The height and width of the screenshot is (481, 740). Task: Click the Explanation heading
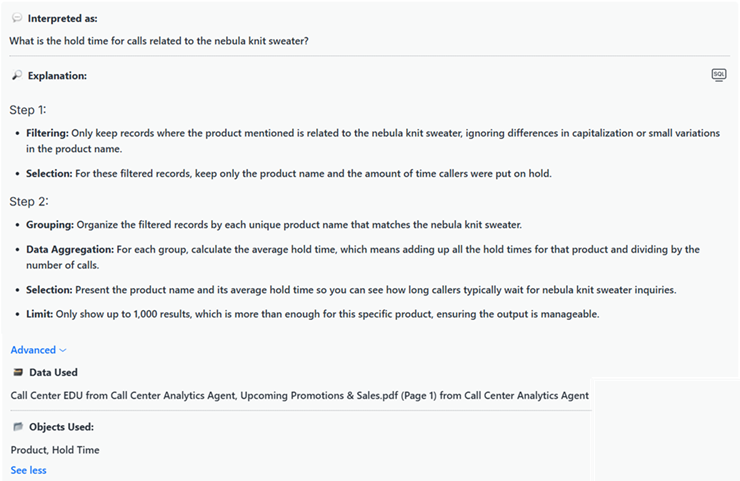[57, 76]
